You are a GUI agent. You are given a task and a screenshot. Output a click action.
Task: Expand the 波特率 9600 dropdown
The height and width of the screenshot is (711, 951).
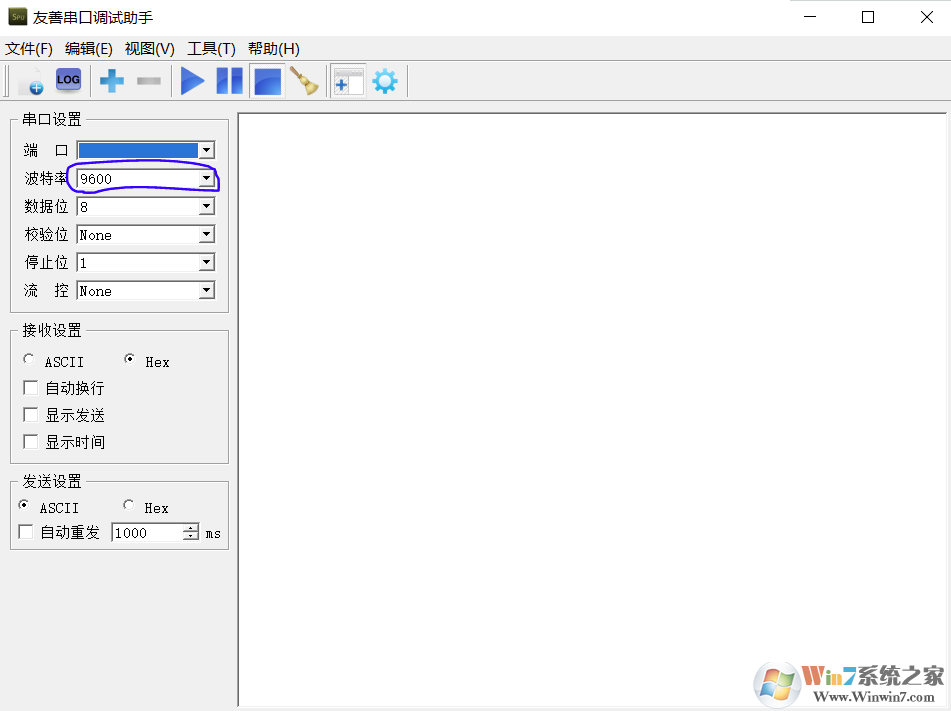[x=206, y=179]
